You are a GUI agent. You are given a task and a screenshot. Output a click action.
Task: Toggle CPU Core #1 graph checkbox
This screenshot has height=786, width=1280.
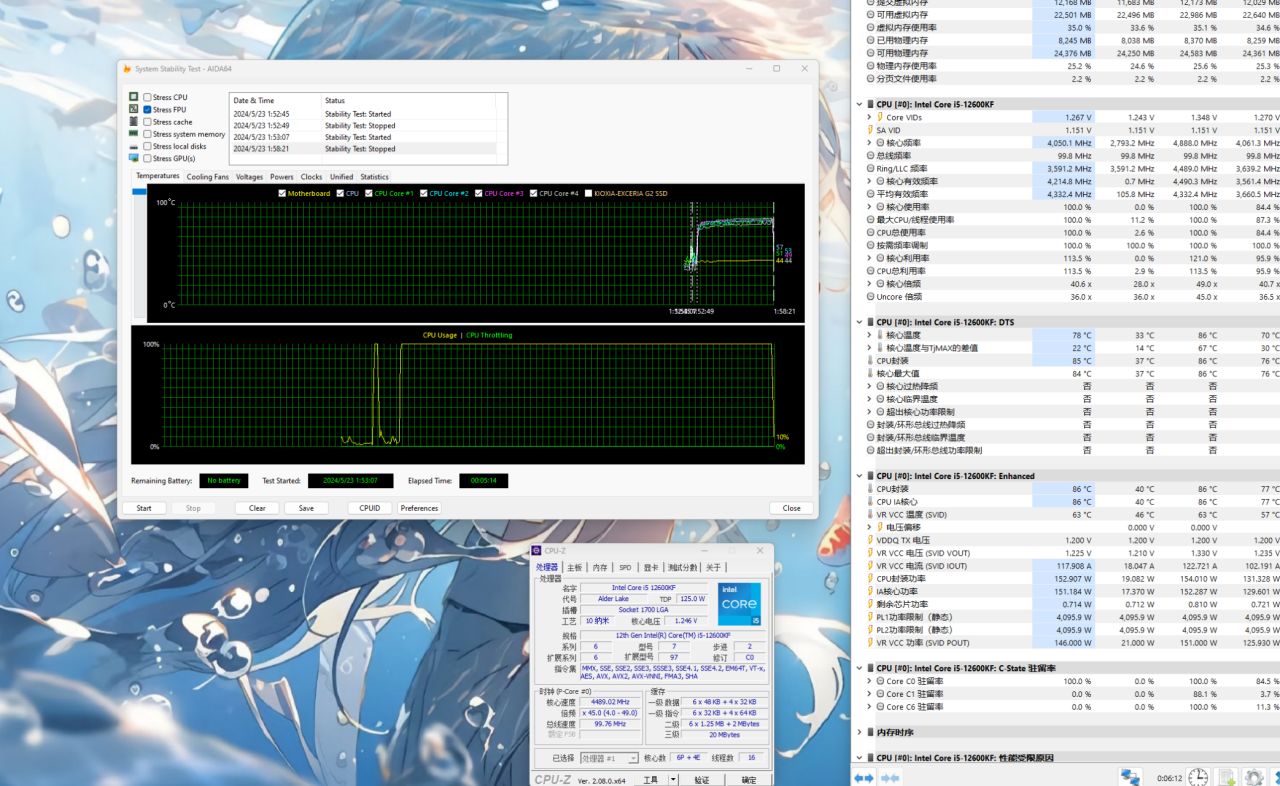tap(368, 193)
